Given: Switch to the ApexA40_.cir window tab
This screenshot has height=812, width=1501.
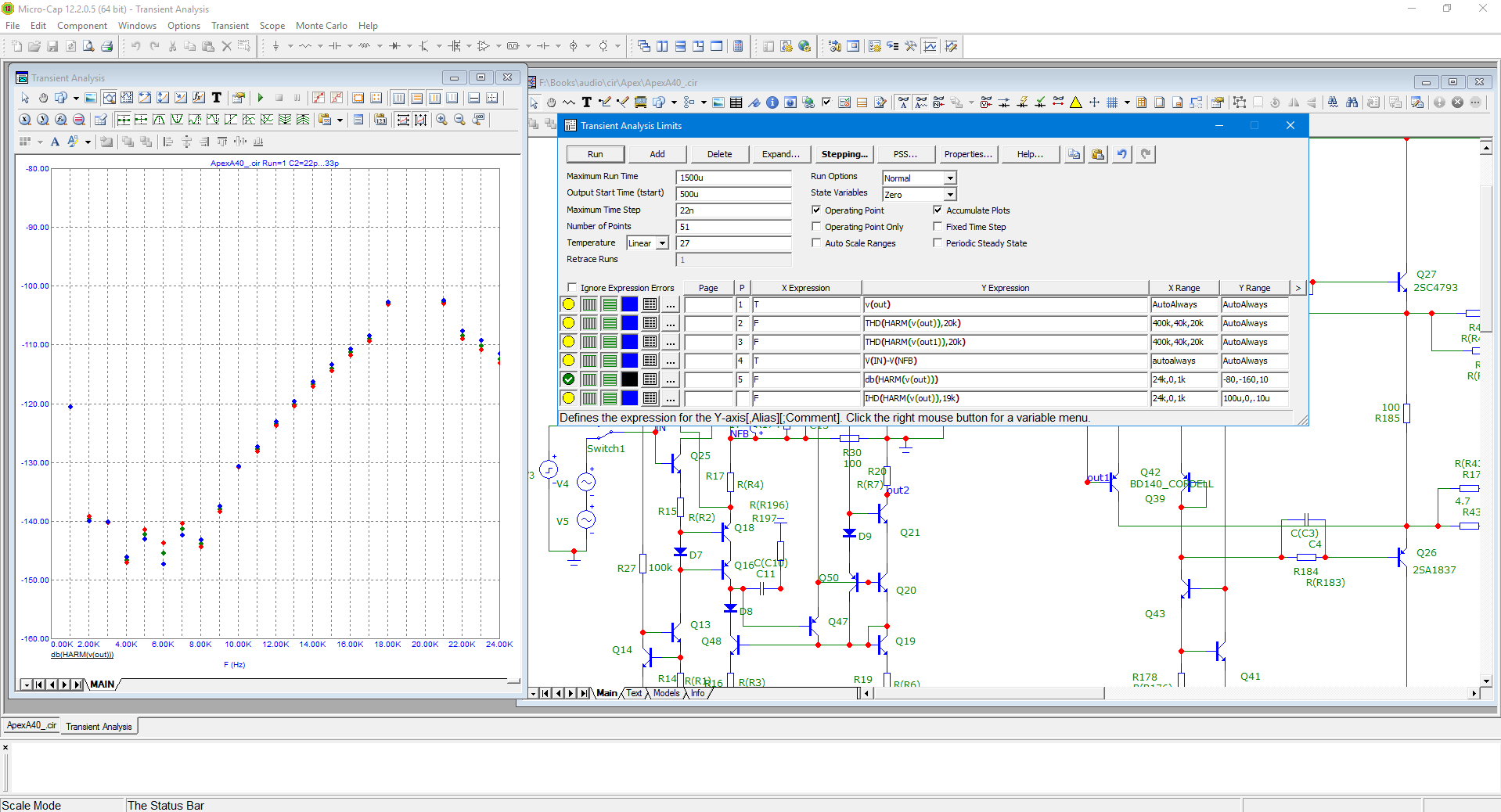Looking at the screenshot, I should pyautogui.click(x=31, y=726).
